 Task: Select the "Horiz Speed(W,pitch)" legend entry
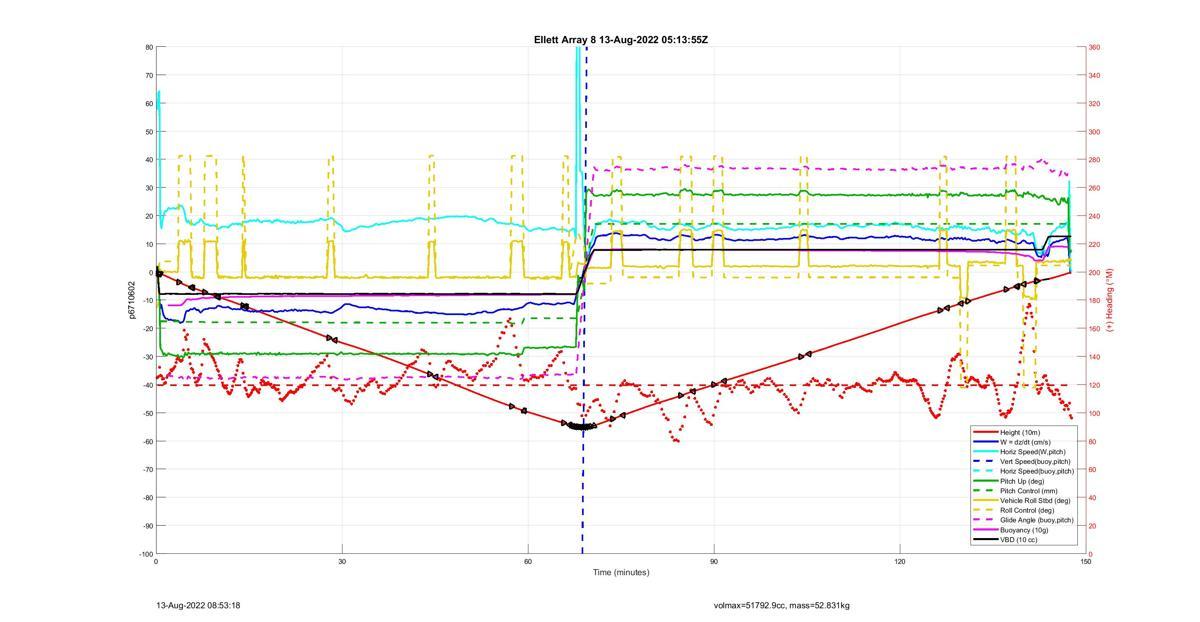coord(1024,451)
